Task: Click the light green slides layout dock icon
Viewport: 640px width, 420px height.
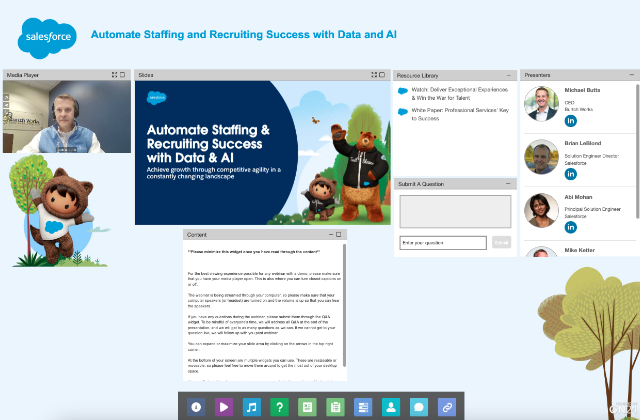Action: point(307,407)
